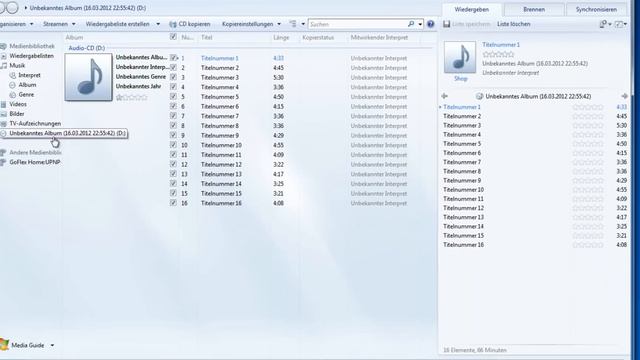Open the Media Guide dropdown arrow
Viewport: 640px width, 360px height.
coord(52,345)
